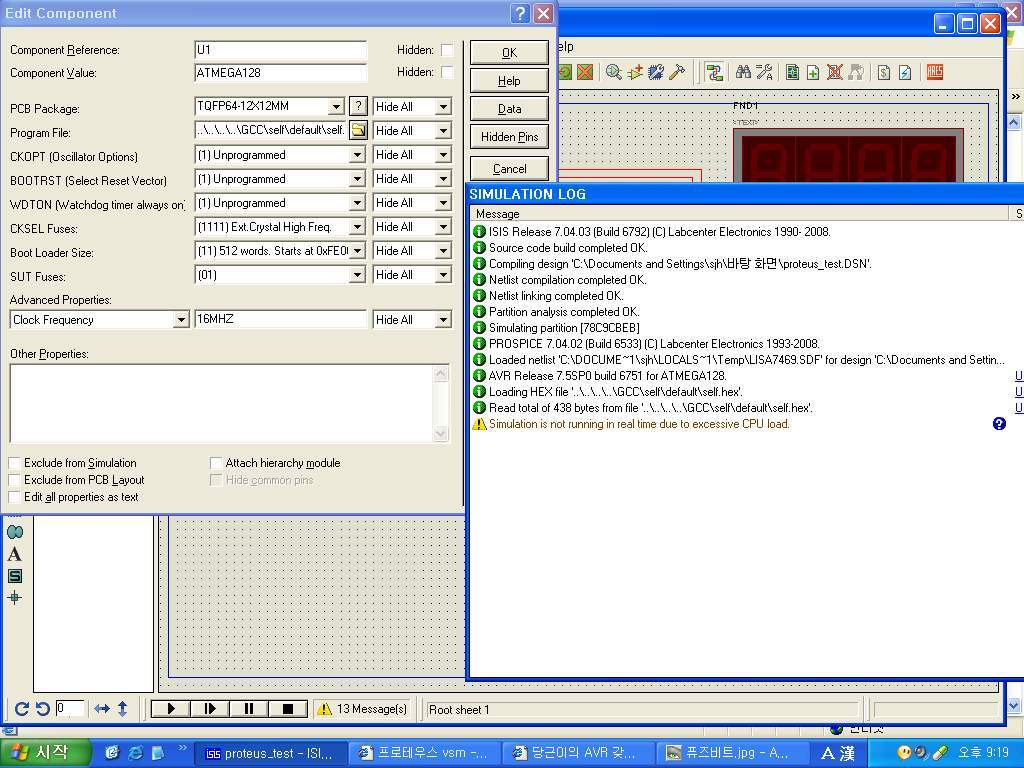
Task: Click the binoculars search icon in toolbar
Action: point(743,72)
